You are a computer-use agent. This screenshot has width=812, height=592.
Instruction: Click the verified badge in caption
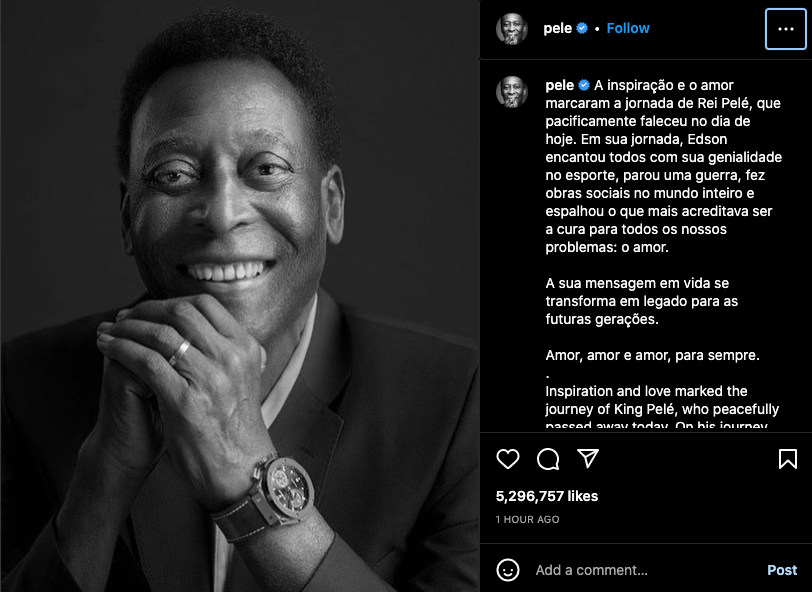[584, 85]
